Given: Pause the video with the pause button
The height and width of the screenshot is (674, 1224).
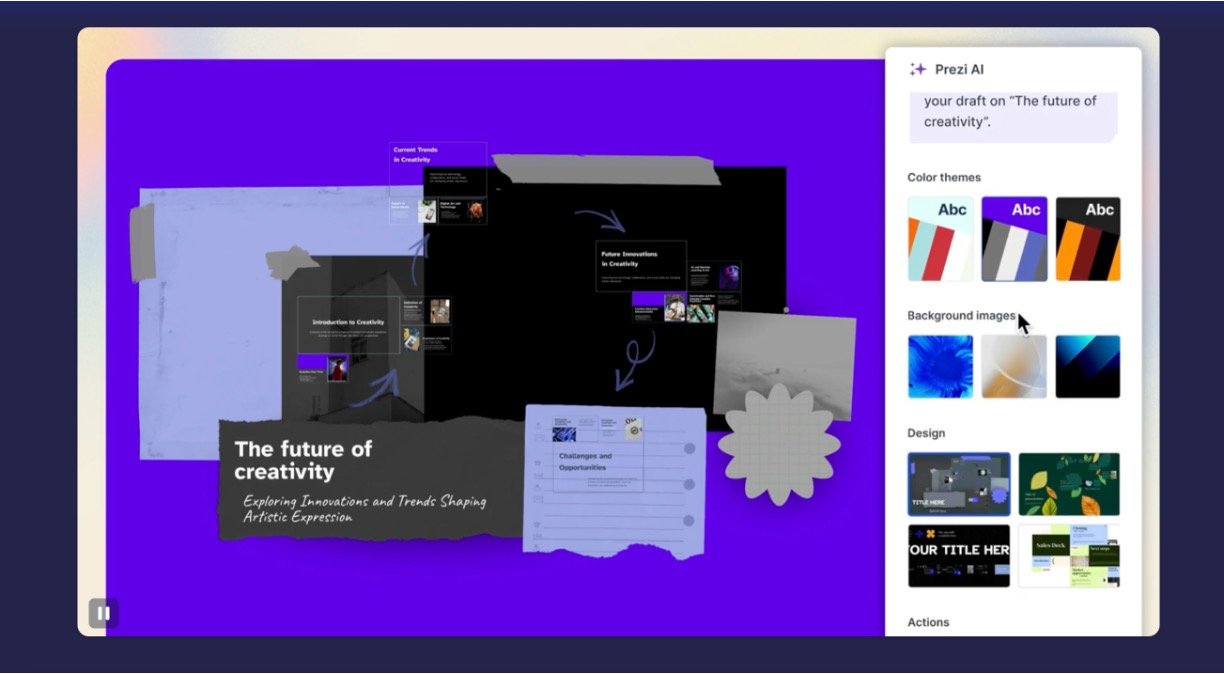Looking at the screenshot, I should pyautogui.click(x=103, y=613).
